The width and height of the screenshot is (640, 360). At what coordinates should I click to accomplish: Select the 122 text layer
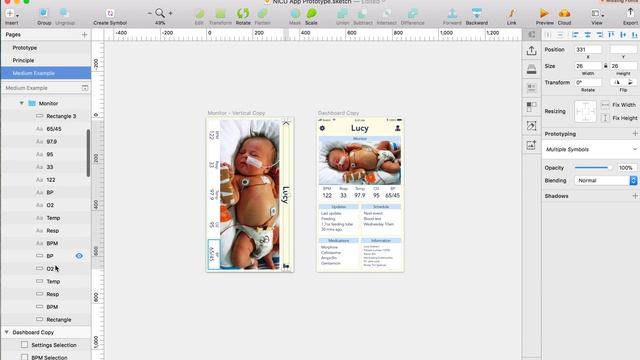[x=46, y=180]
